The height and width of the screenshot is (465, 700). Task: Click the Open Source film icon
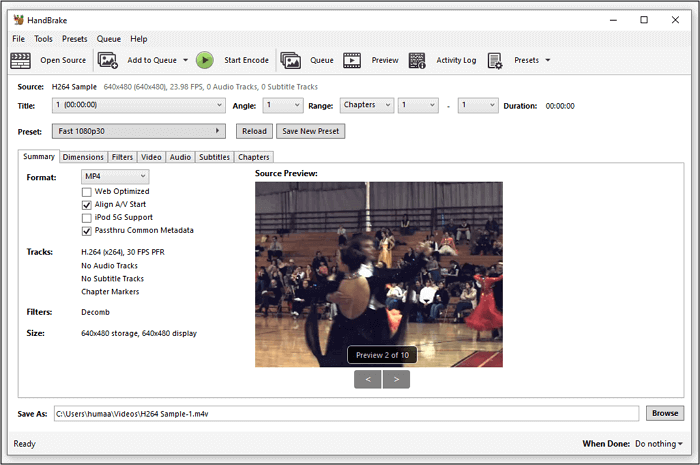click(x=21, y=60)
